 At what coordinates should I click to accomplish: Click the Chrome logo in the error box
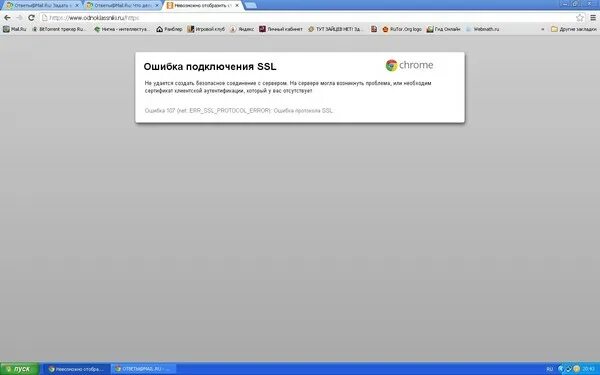409,65
